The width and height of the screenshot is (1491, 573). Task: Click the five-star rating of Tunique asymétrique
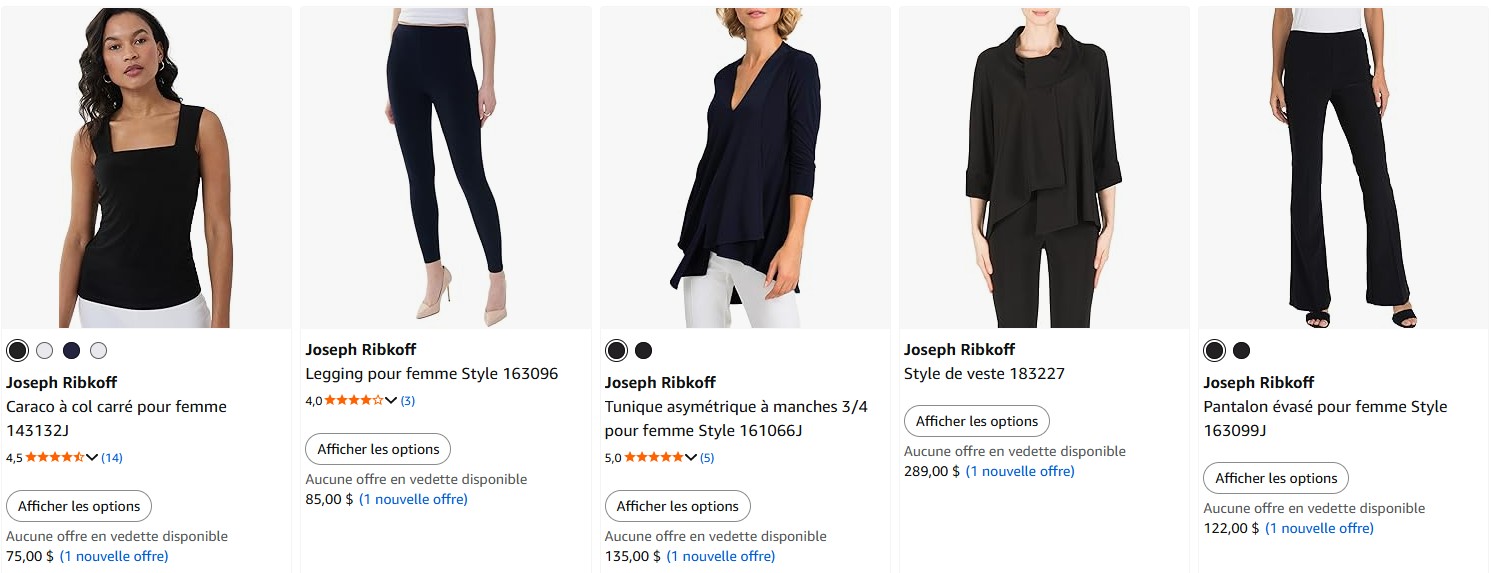653,458
